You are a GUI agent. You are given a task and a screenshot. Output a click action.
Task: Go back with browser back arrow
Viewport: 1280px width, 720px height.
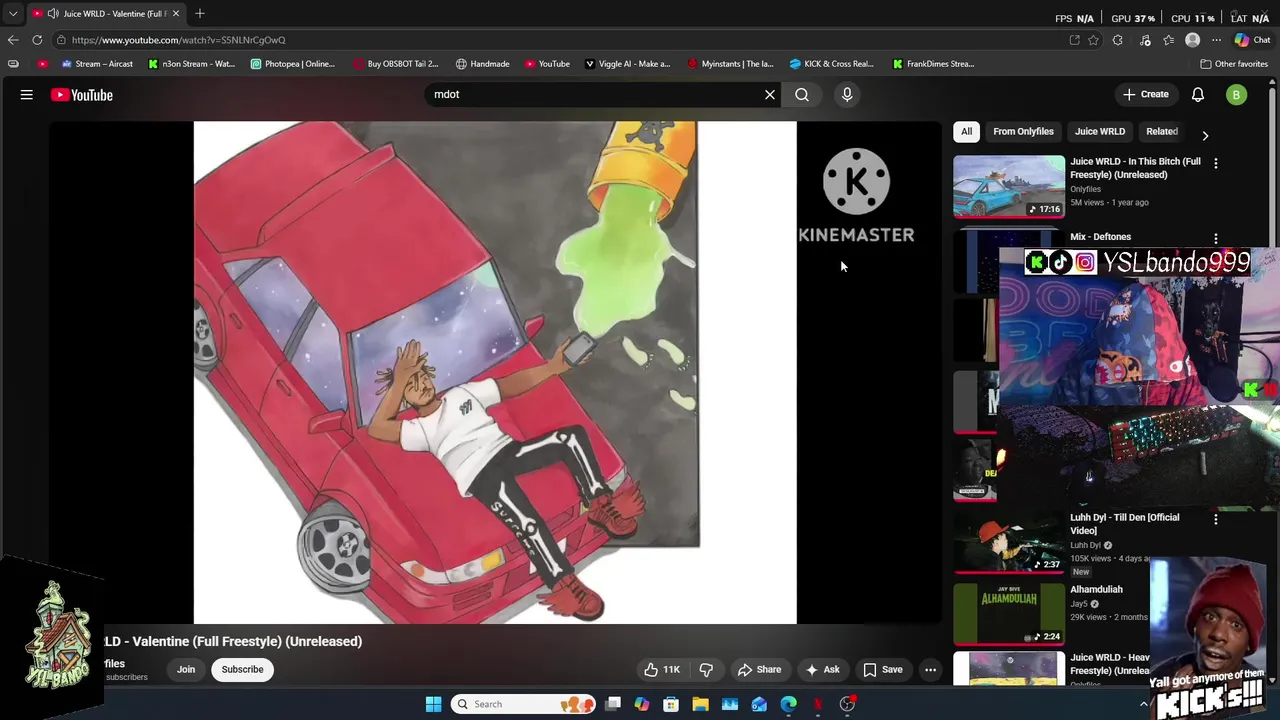coord(13,40)
